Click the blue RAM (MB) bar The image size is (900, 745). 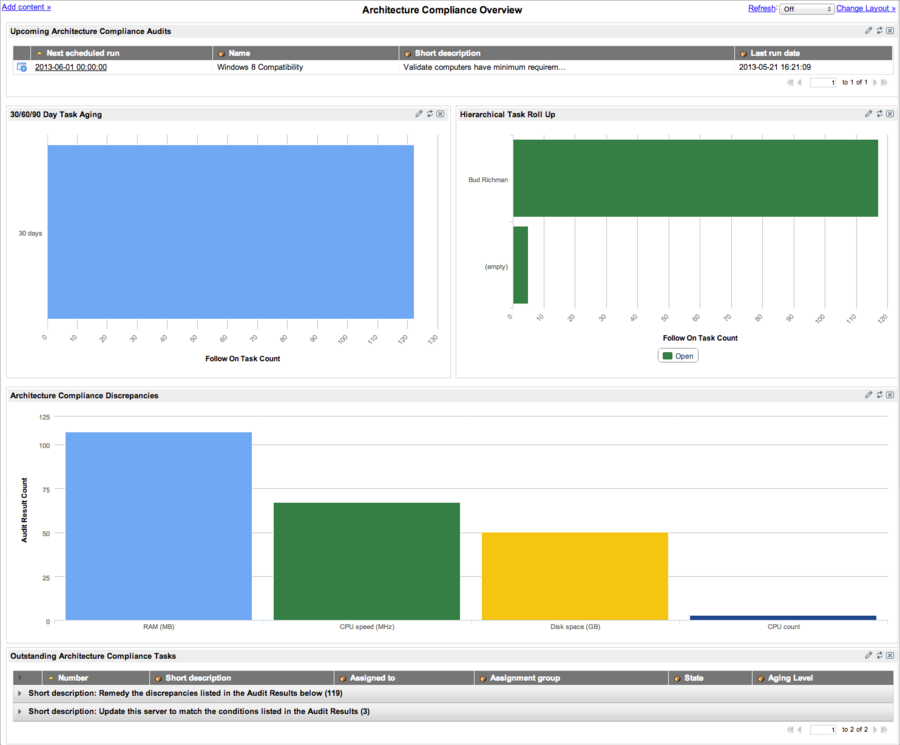(x=158, y=526)
